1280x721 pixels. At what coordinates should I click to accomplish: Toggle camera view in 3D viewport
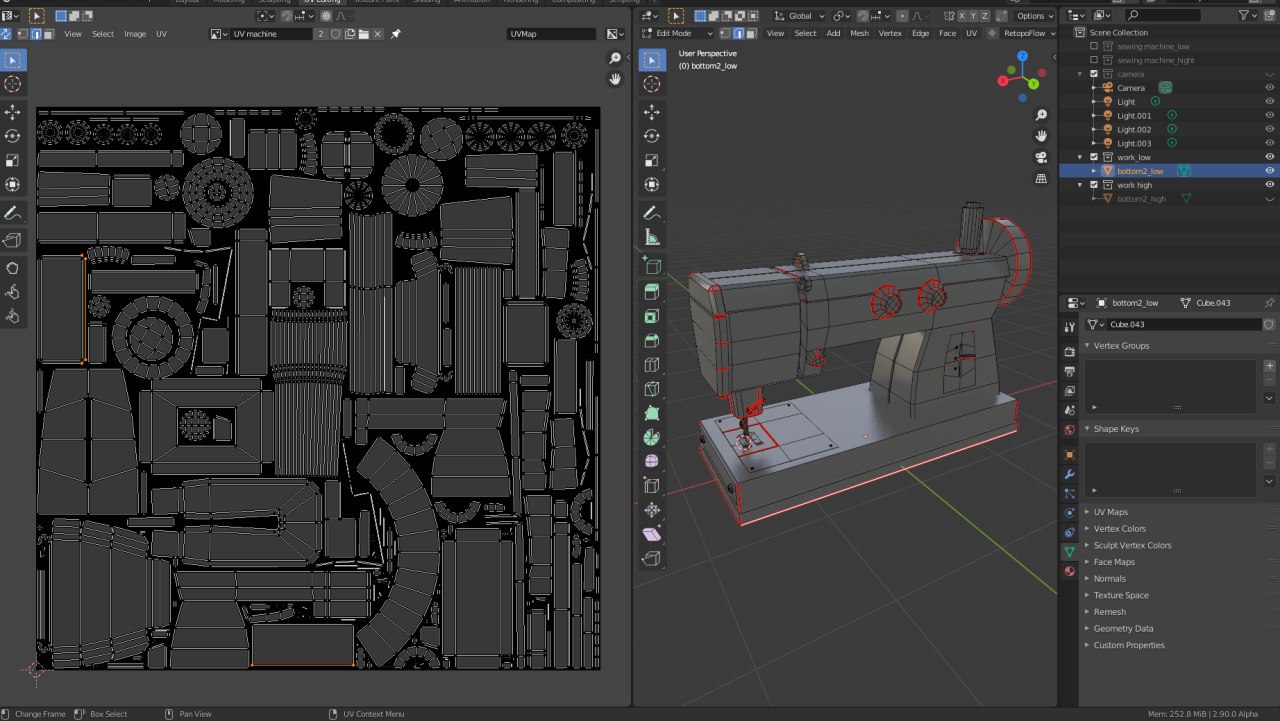[x=1041, y=157]
